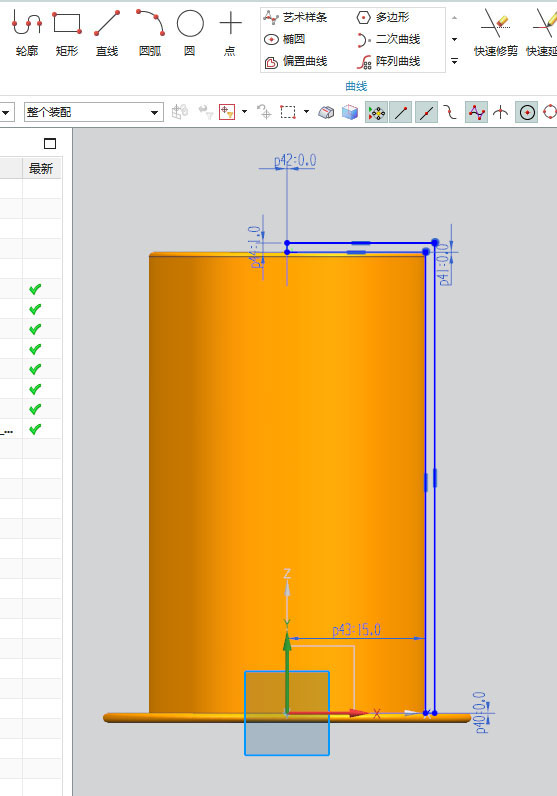Image resolution: width=557 pixels, height=796 pixels.
Task: Click the gray solid body display icon
Action: pyautogui.click(x=326, y=112)
